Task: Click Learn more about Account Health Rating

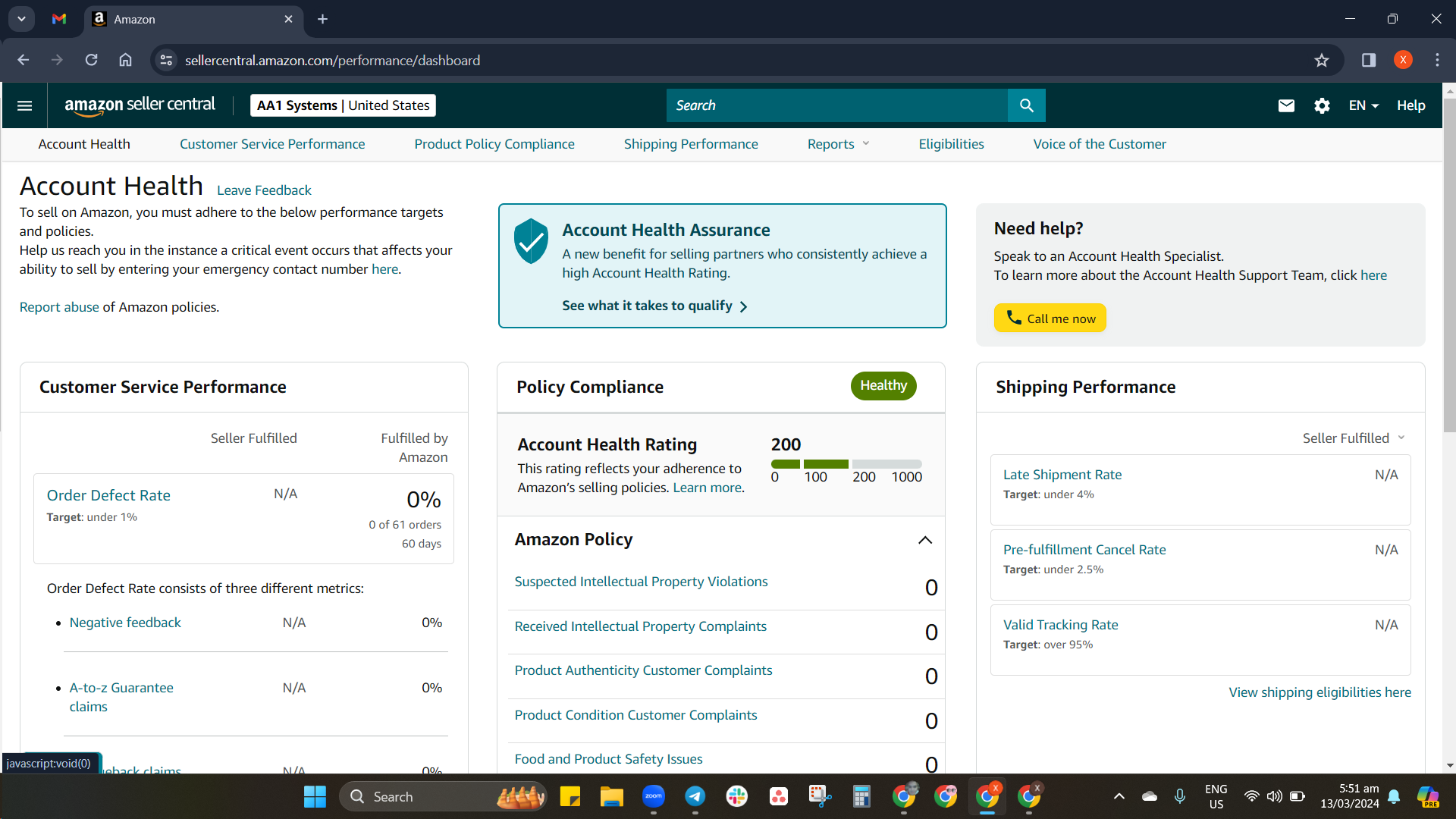Action: pos(708,488)
